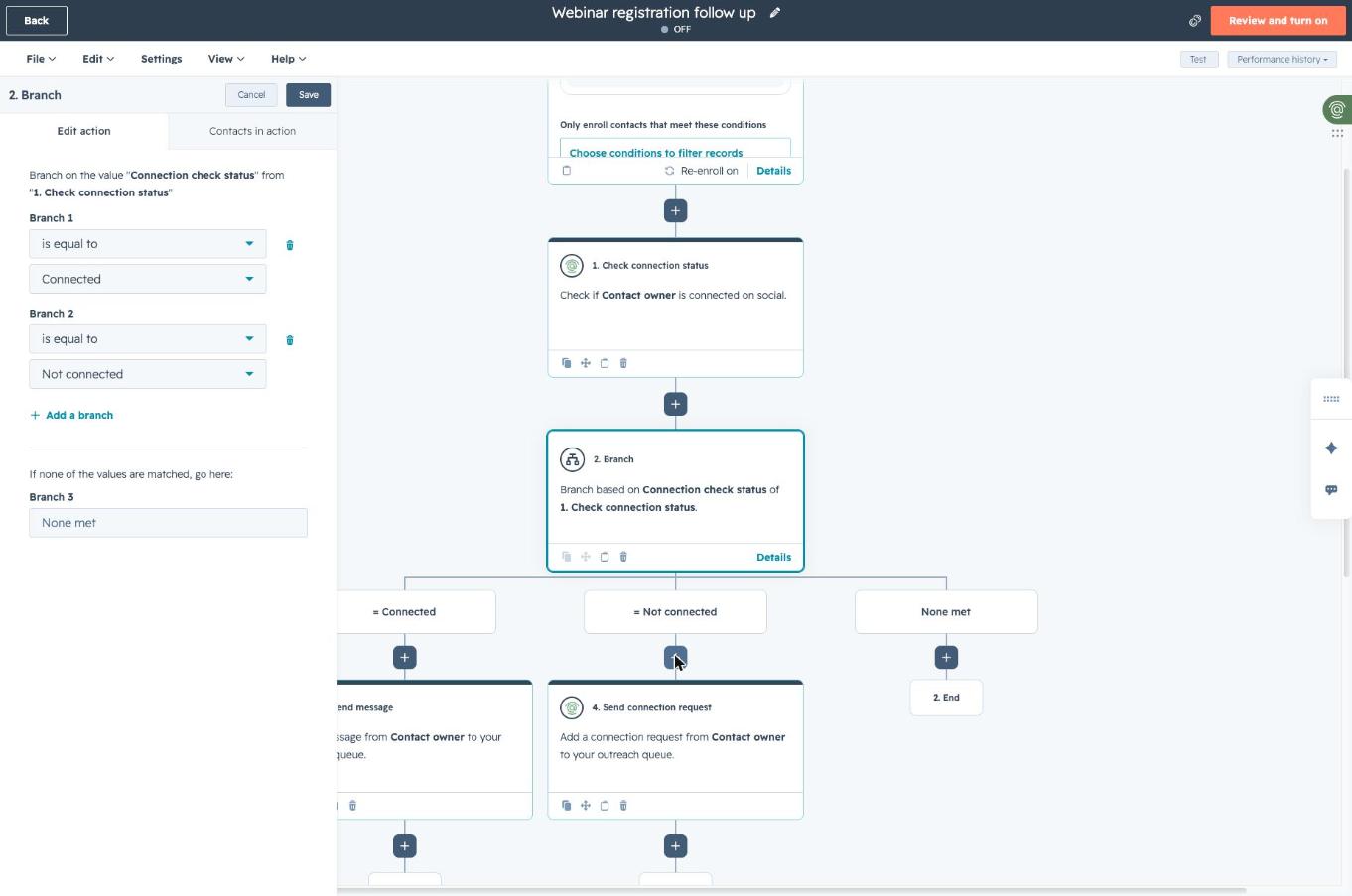Clone the Check connection status action
This screenshot has width=1352, height=896.
(567, 363)
